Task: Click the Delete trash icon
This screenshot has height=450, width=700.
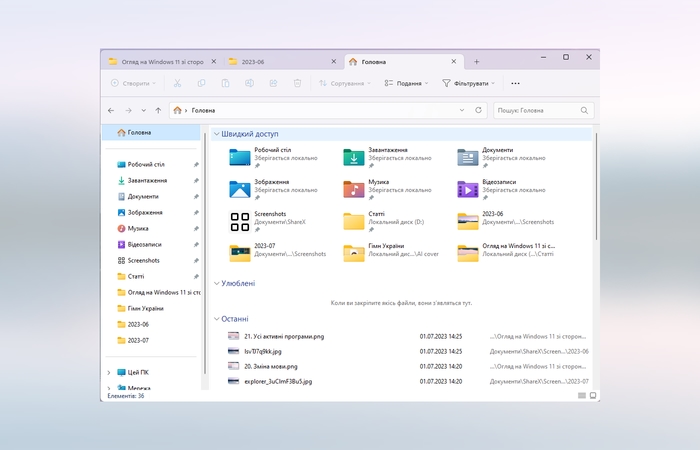Action: pos(297,83)
